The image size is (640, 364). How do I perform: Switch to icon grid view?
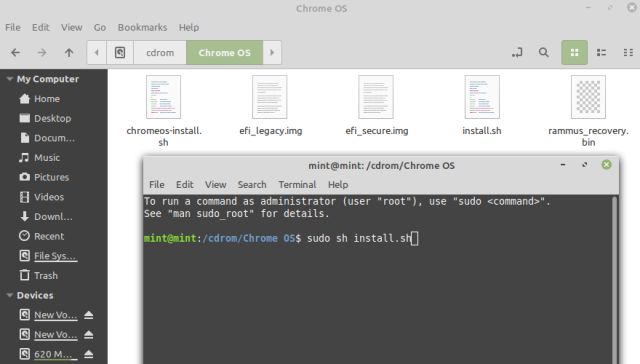pos(574,53)
